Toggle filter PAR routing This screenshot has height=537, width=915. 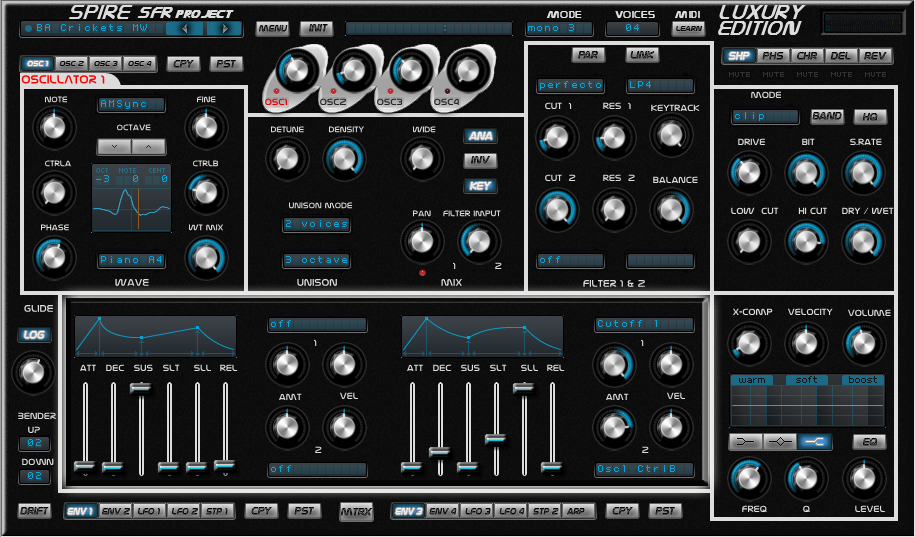click(588, 55)
